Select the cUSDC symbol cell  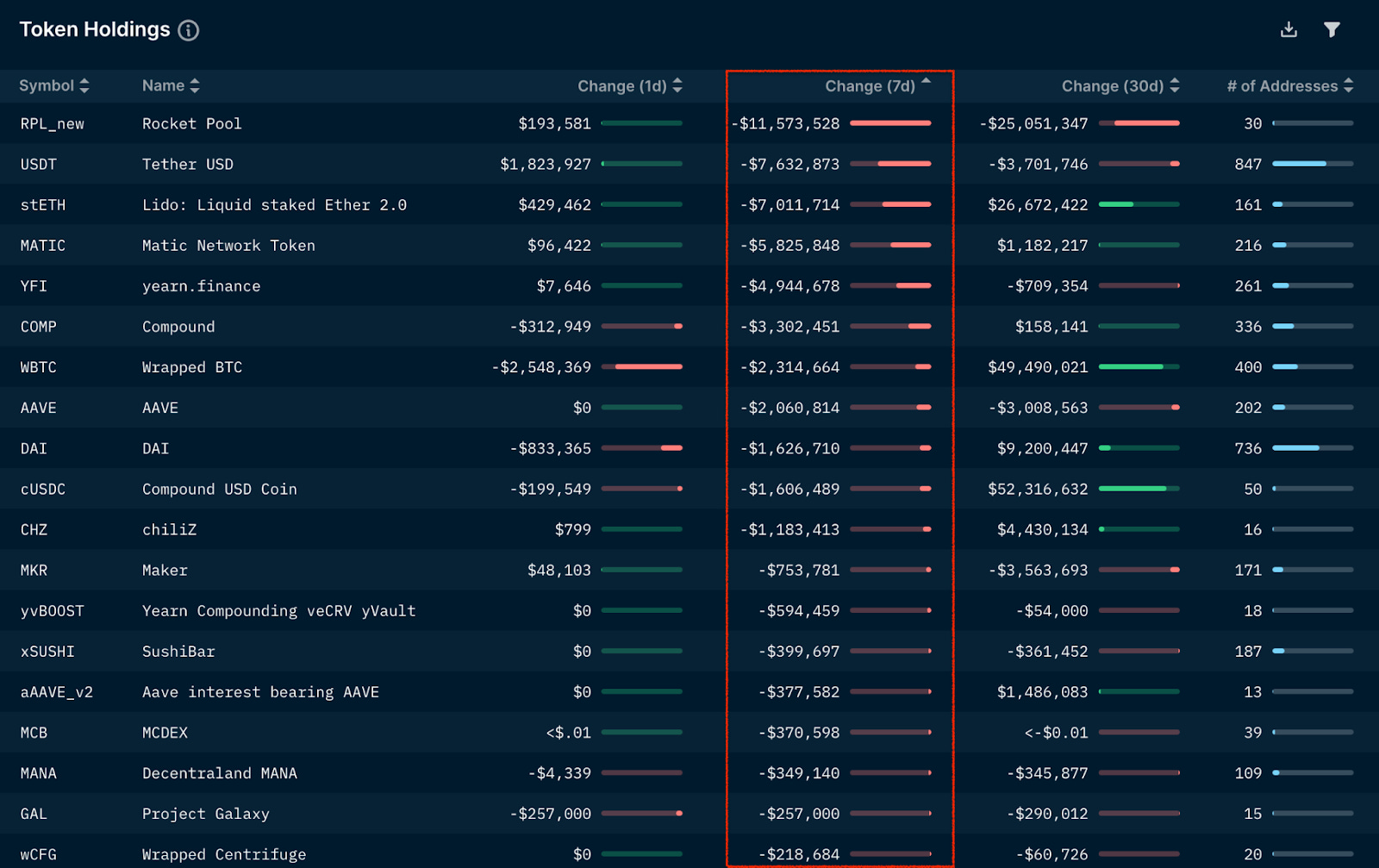(43, 490)
